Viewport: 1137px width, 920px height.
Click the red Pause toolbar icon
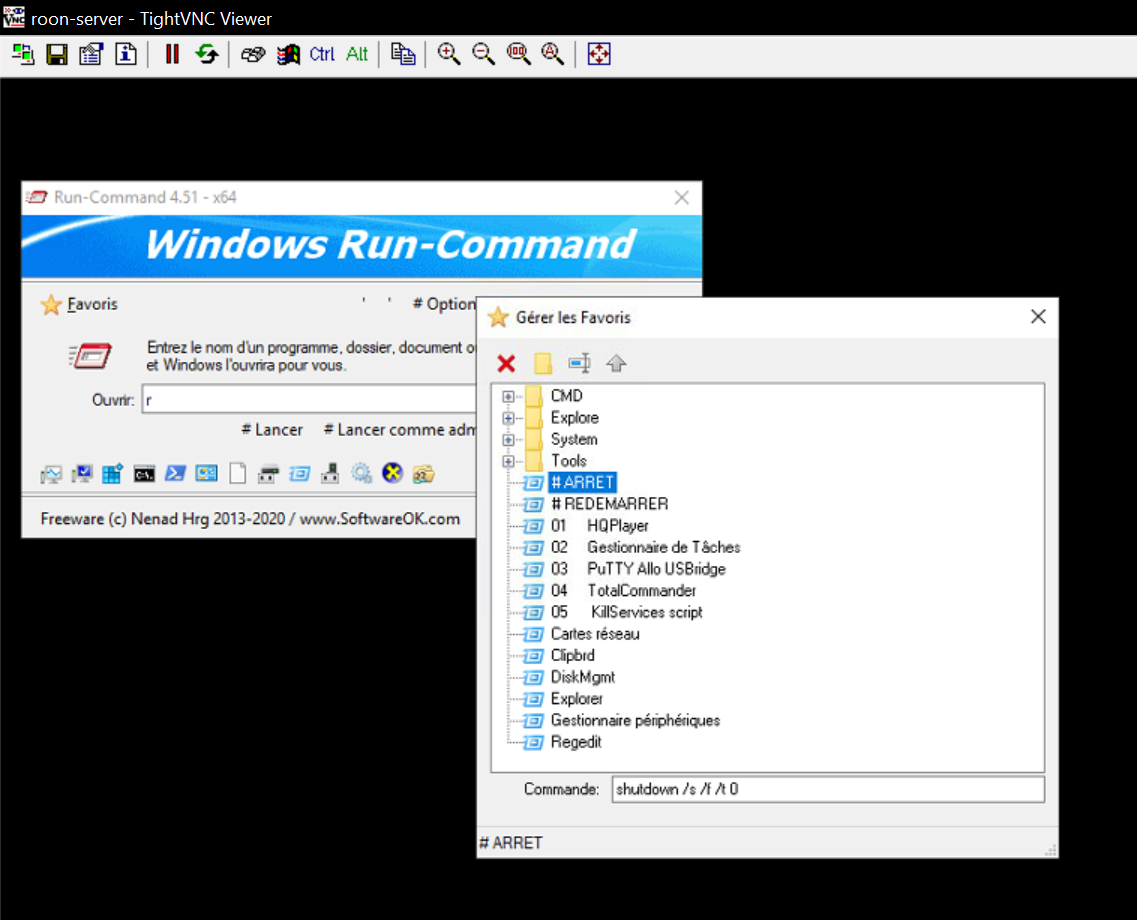pyautogui.click(x=172, y=54)
